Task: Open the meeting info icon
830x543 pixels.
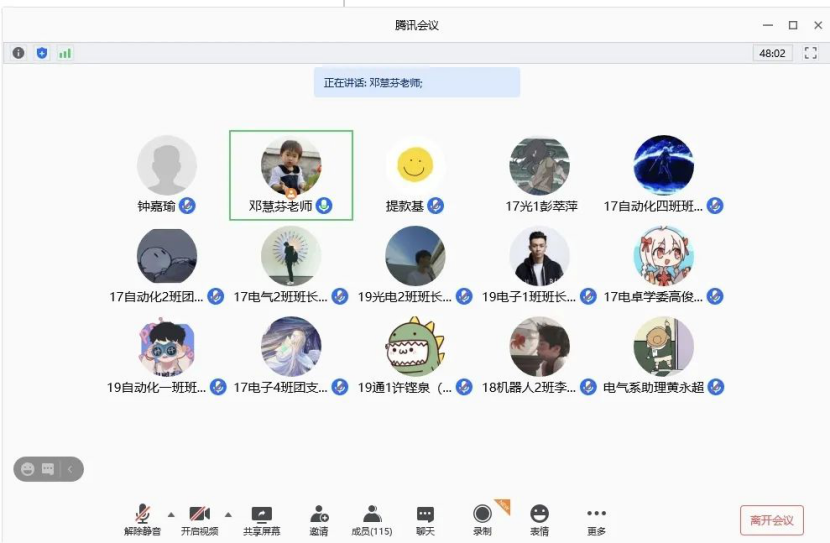Action: [x=19, y=53]
